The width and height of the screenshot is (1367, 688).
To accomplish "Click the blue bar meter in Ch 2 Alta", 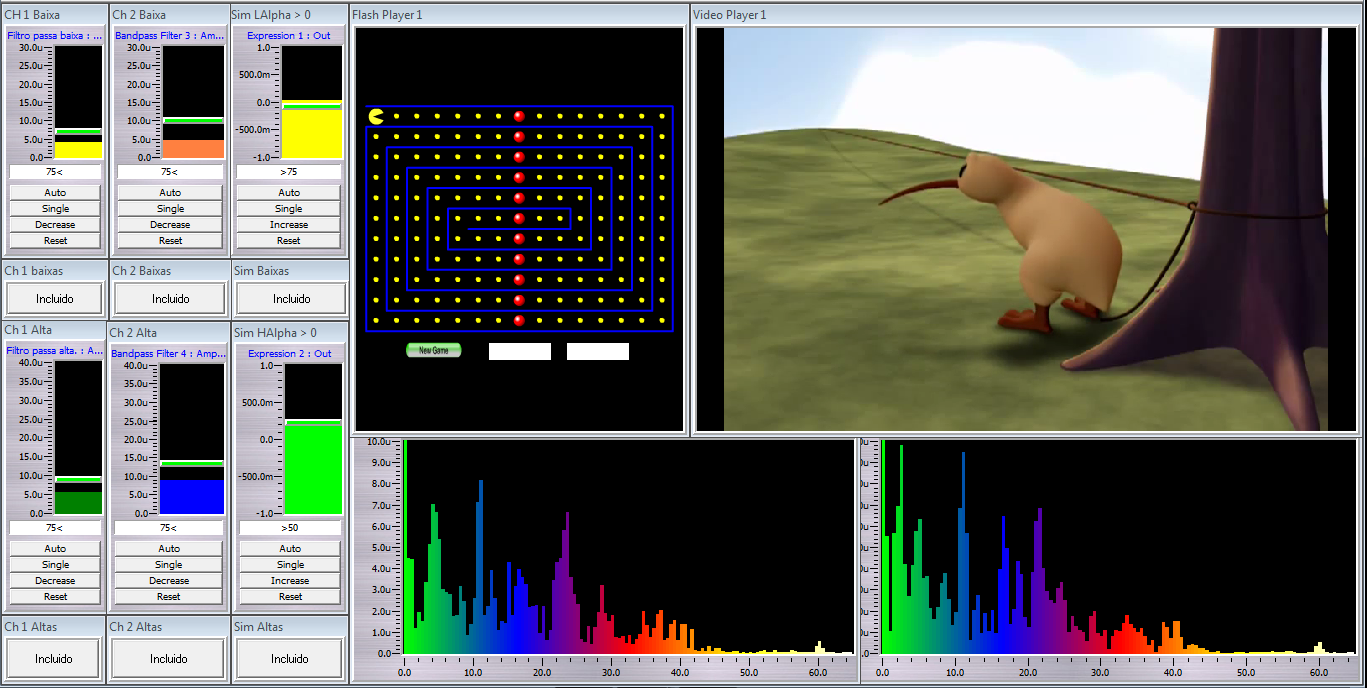I will [192, 497].
